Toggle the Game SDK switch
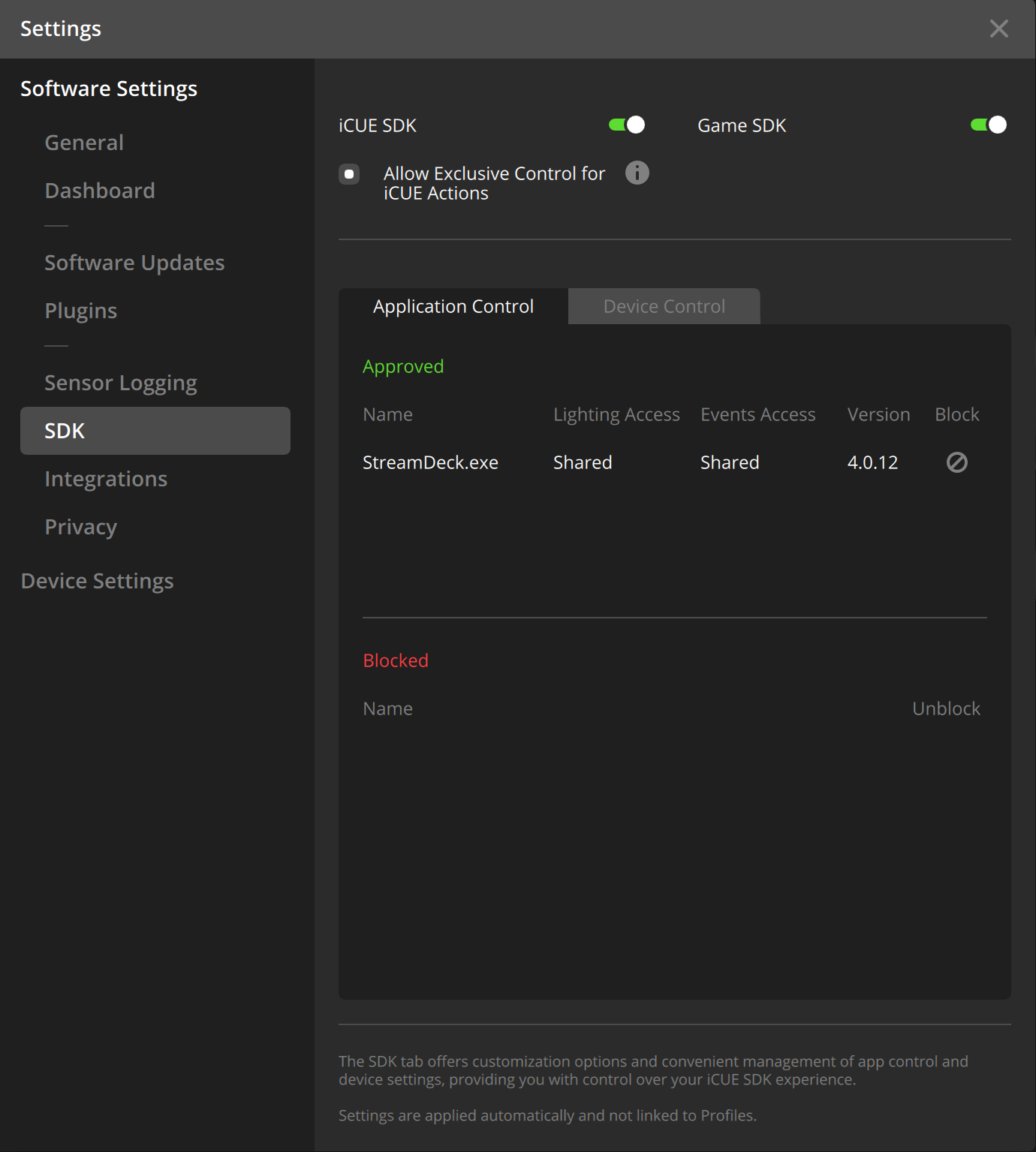1036x1152 pixels. tap(989, 125)
